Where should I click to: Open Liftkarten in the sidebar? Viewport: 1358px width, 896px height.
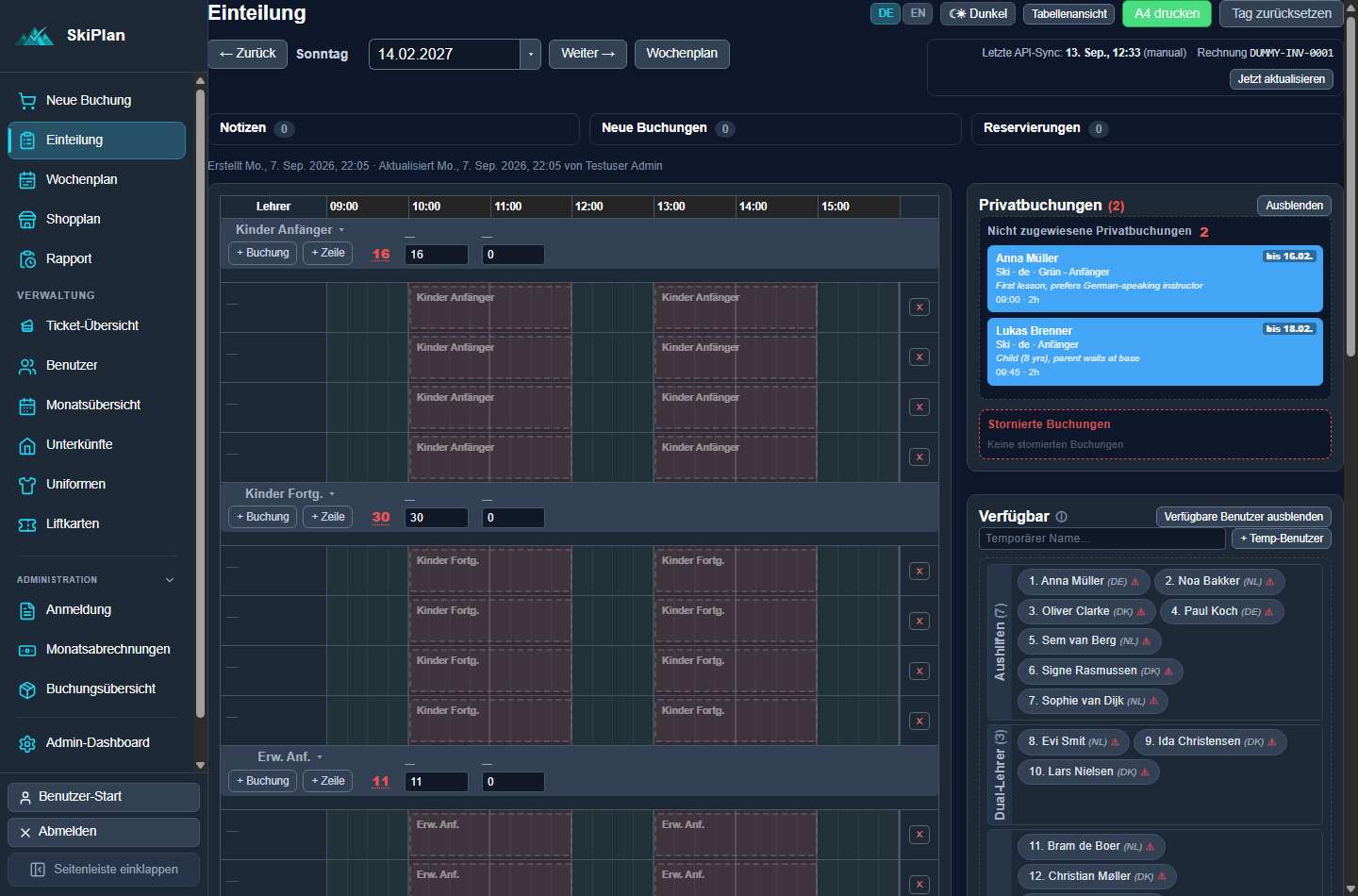click(96, 523)
